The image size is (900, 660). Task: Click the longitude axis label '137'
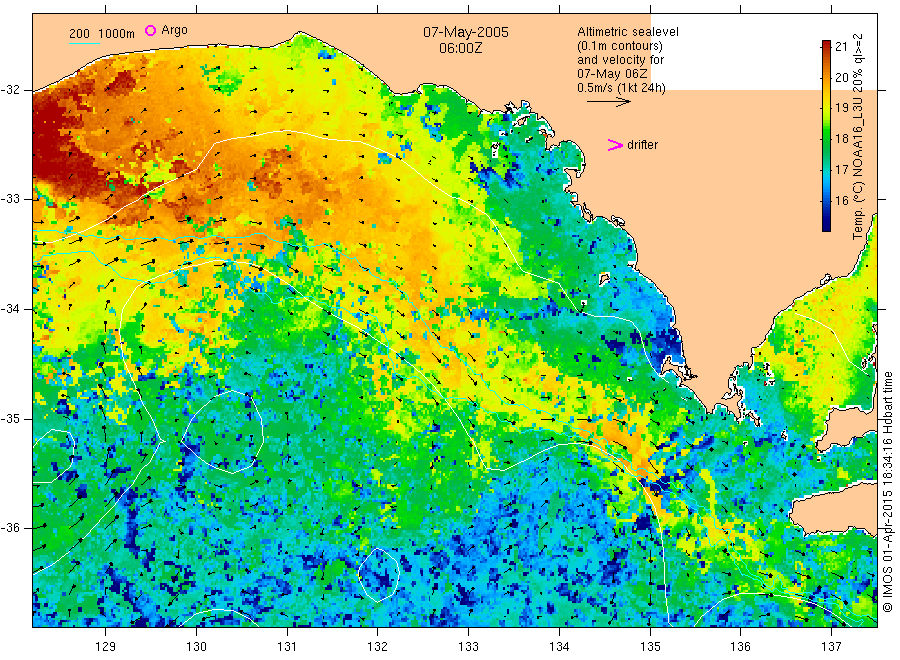coord(832,647)
